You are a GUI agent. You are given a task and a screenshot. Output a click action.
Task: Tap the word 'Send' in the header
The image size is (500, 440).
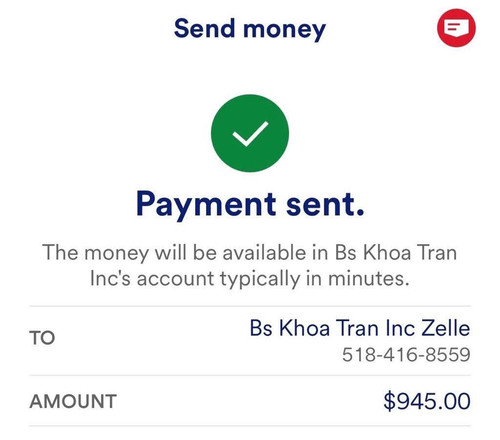pos(205,28)
